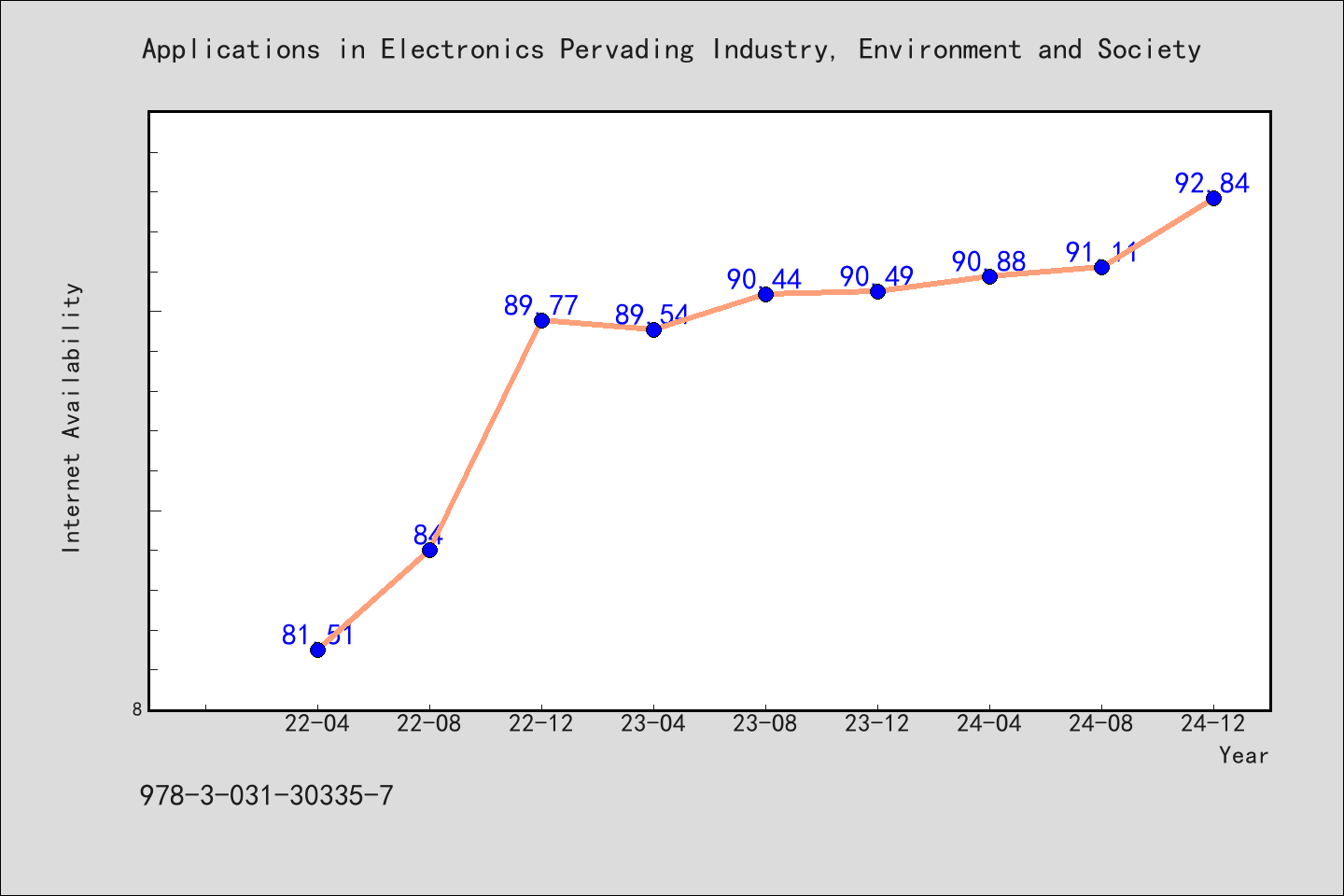Click the data point labeled 91.11
Image resolution: width=1344 pixels, height=896 pixels.
[1101, 267]
